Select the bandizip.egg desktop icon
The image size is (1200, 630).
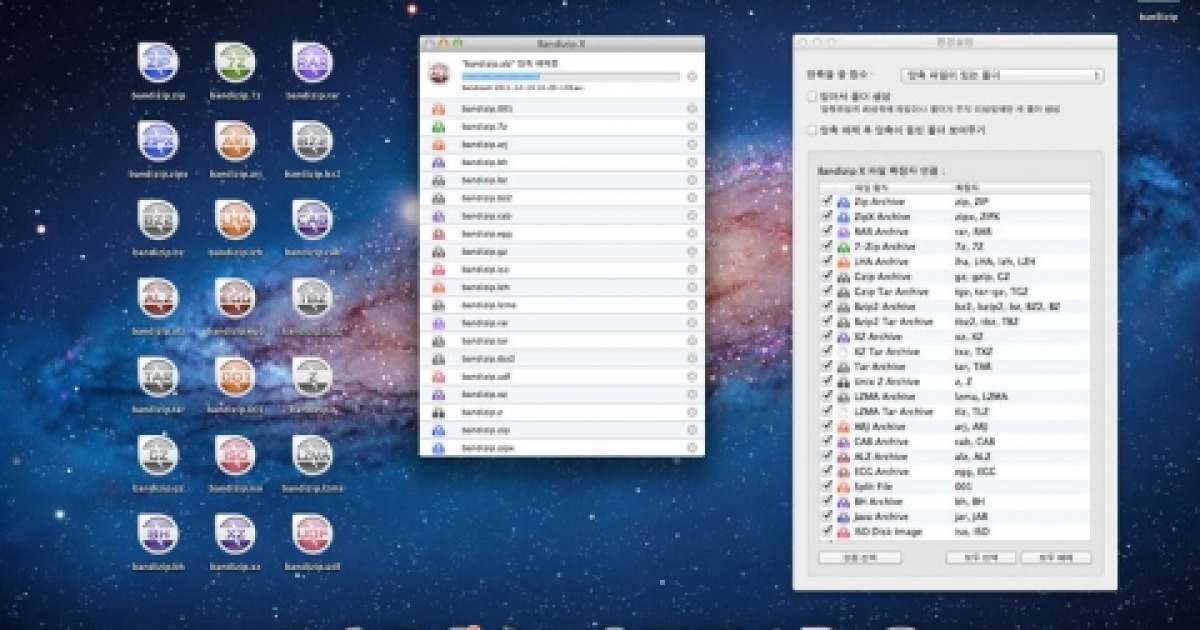point(235,299)
